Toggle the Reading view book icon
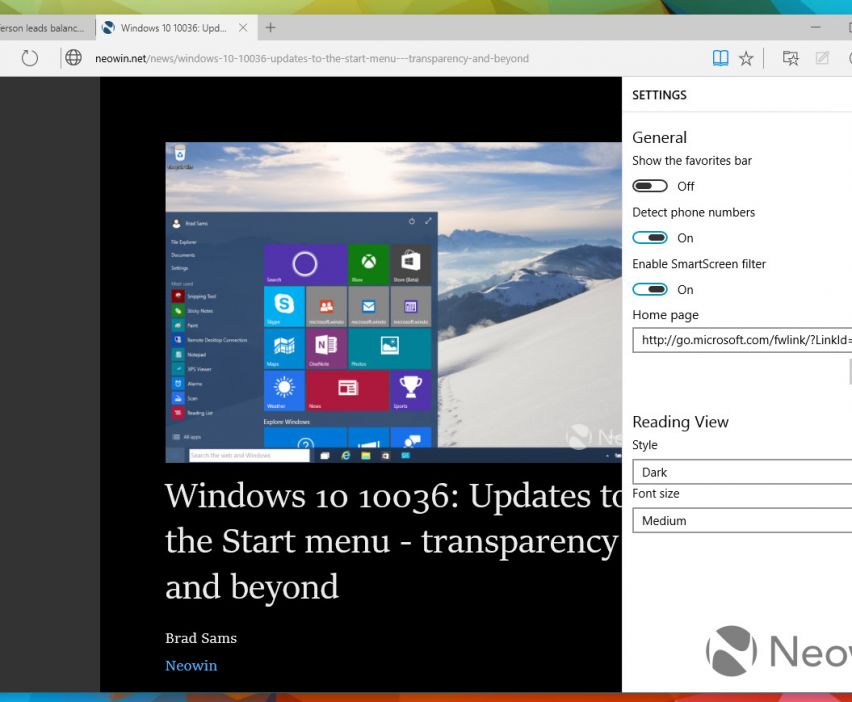Viewport: 852px width, 702px height. pyautogui.click(x=720, y=58)
